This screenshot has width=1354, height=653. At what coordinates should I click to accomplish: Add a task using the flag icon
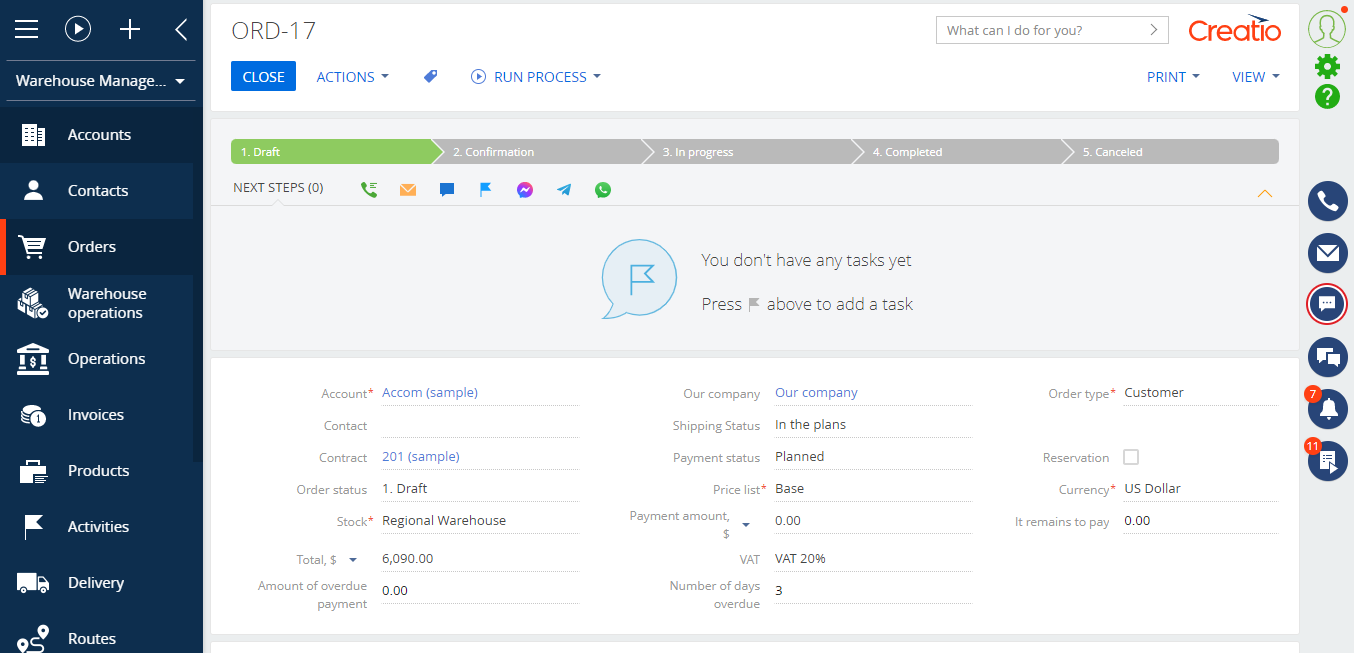[x=485, y=188]
